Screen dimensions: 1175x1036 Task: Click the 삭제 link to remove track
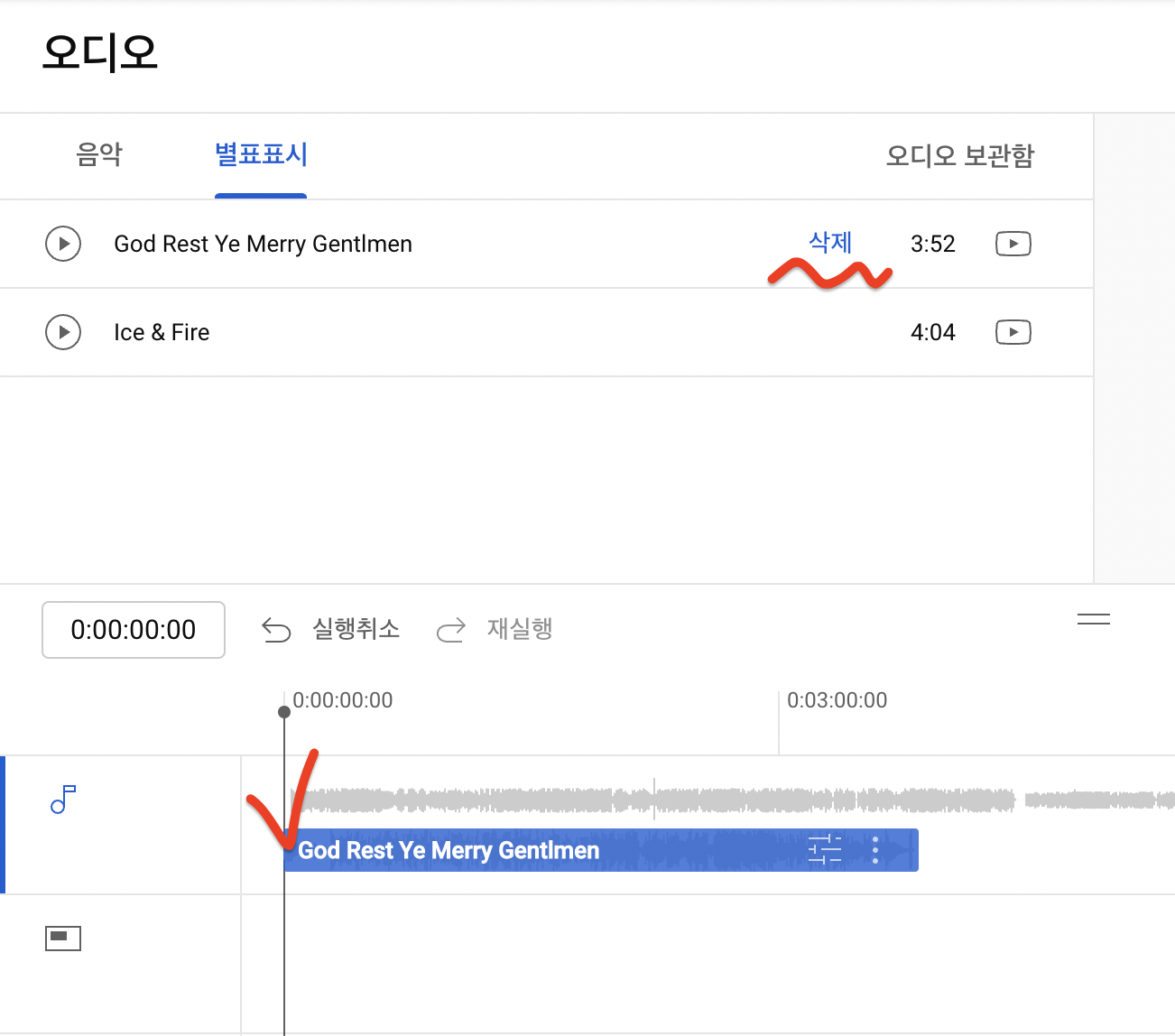(830, 243)
